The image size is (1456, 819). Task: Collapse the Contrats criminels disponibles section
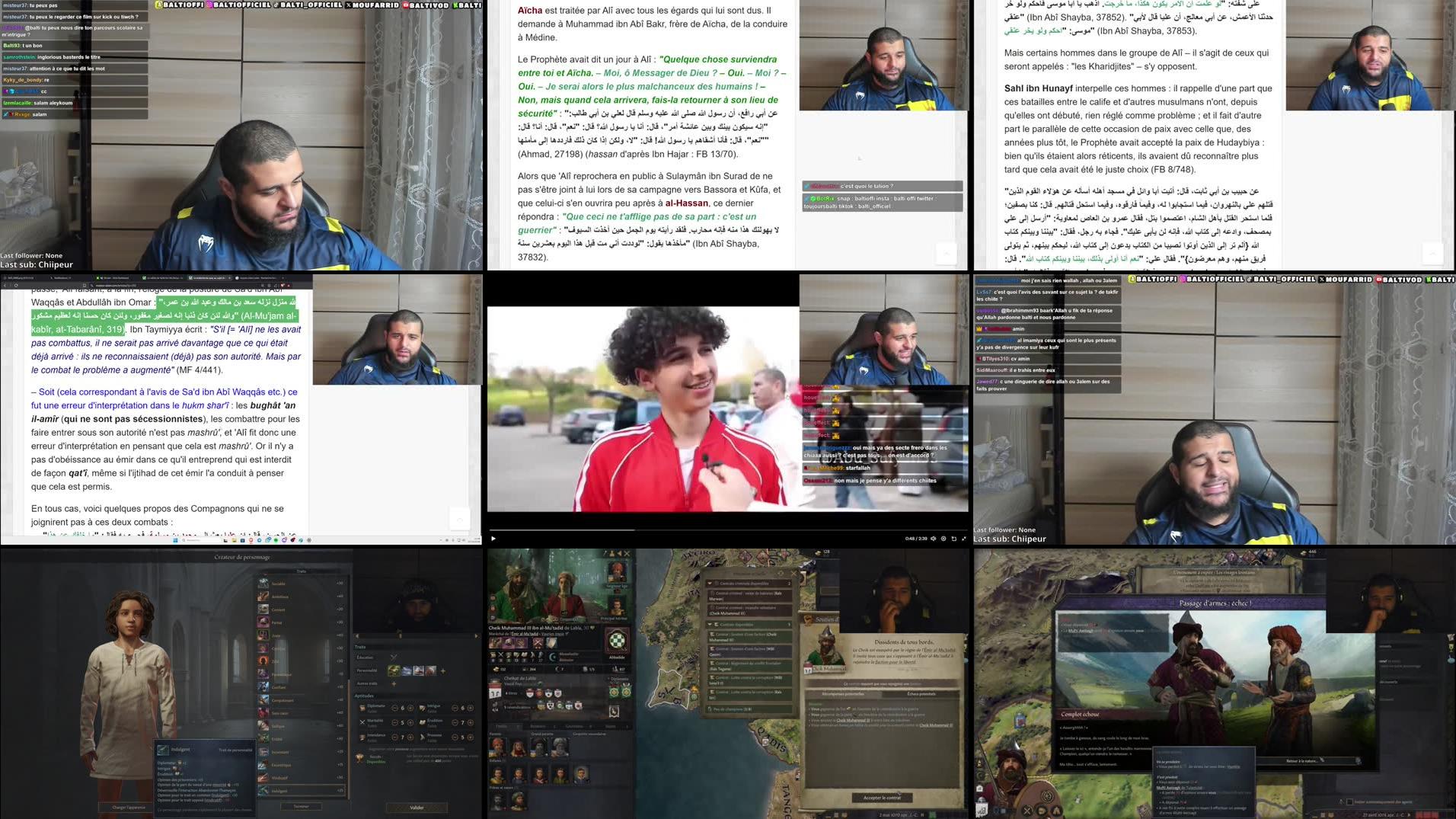(x=710, y=583)
